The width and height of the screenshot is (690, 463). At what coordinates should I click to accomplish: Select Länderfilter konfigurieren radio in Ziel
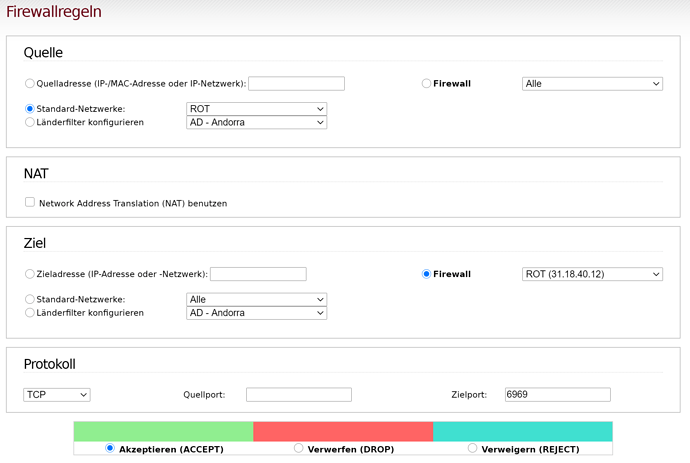(x=29, y=312)
